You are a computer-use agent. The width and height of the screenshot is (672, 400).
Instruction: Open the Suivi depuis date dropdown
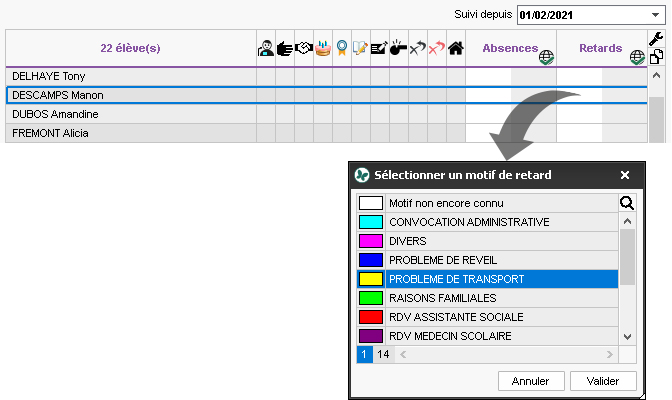coord(655,15)
